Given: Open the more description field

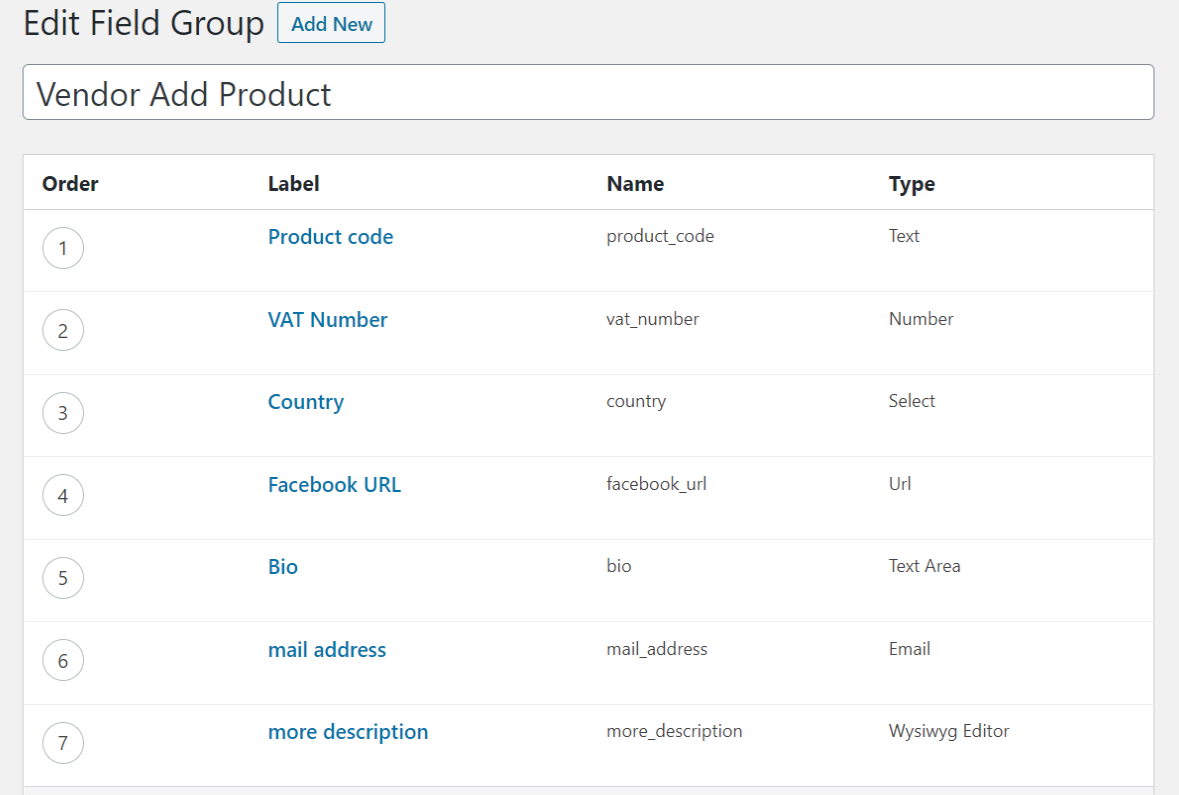Looking at the screenshot, I should coord(347,731).
